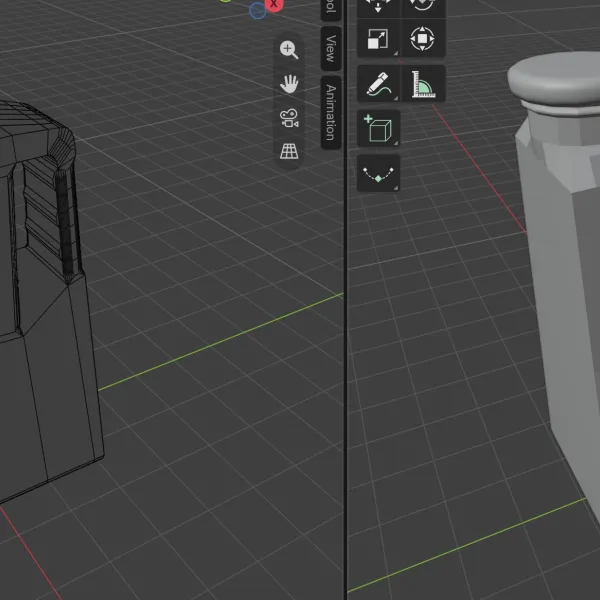Select the Insert Blank Keyframe tool
600x600 pixels.
pos(378,173)
